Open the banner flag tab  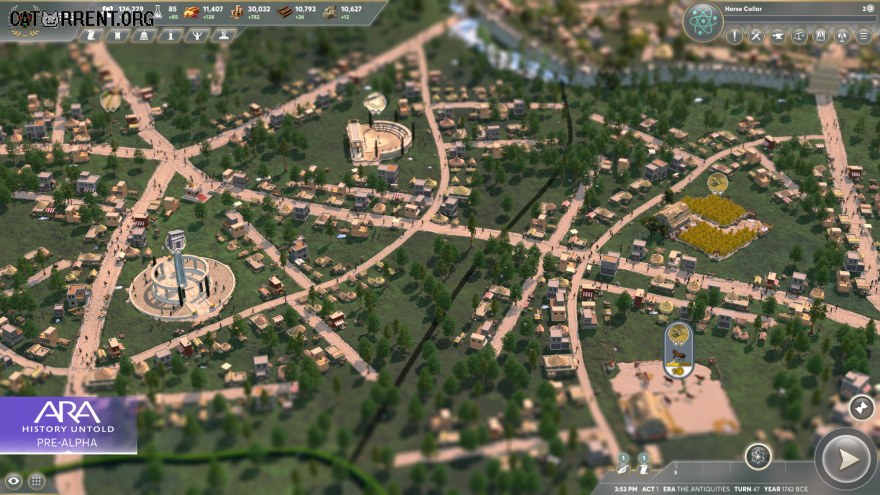point(117,36)
